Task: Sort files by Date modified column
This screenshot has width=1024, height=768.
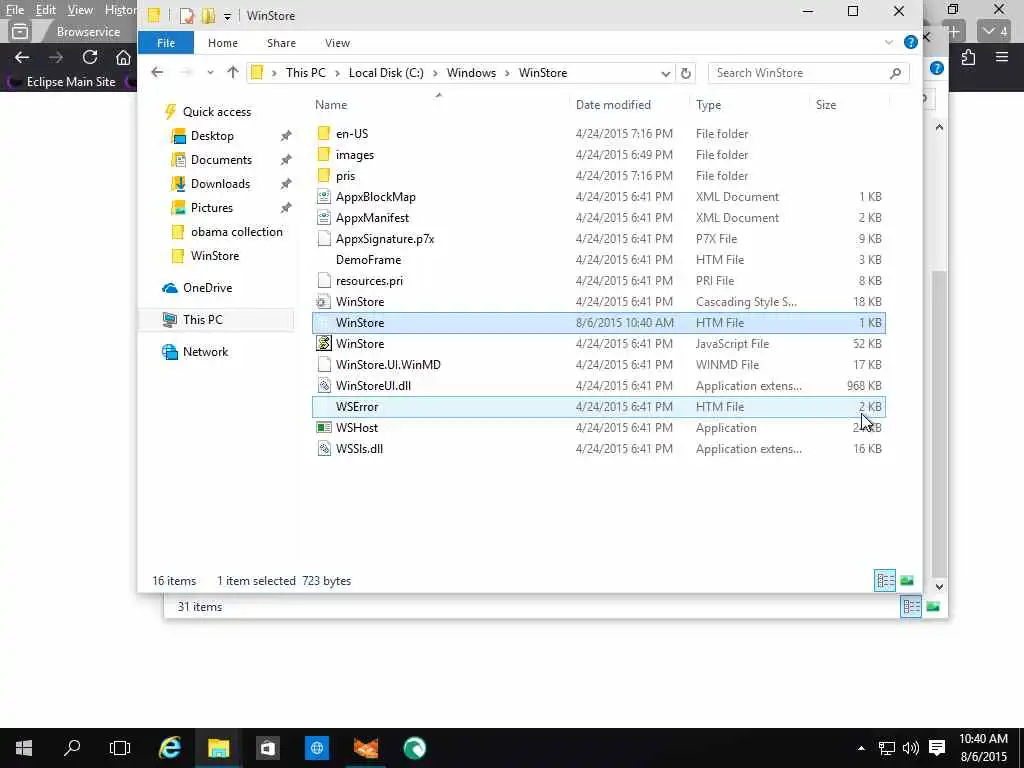Action: (613, 104)
